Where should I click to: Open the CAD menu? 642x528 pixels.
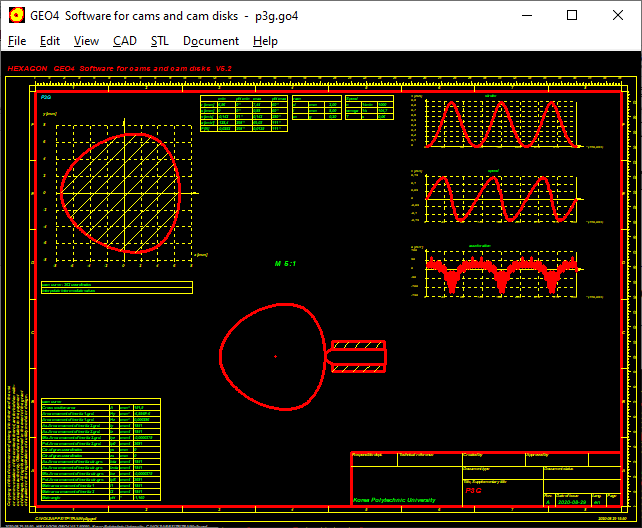click(x=125, y=41)
